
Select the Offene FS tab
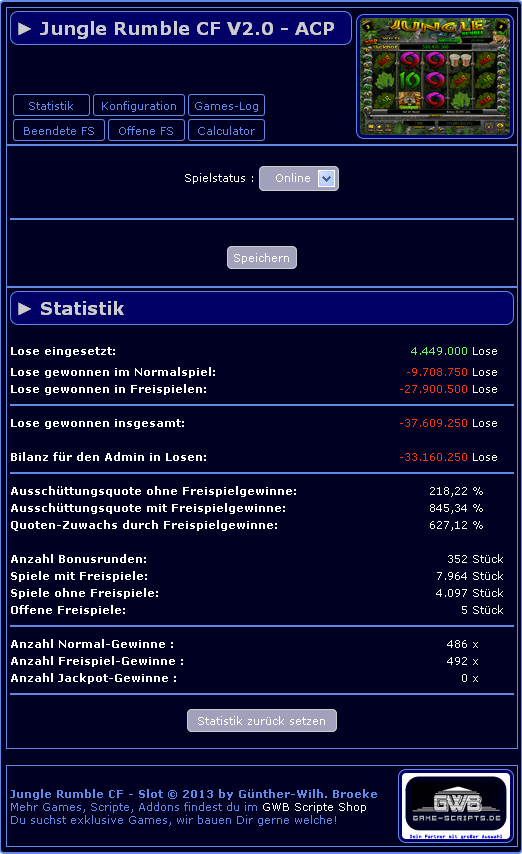point(146,130)
